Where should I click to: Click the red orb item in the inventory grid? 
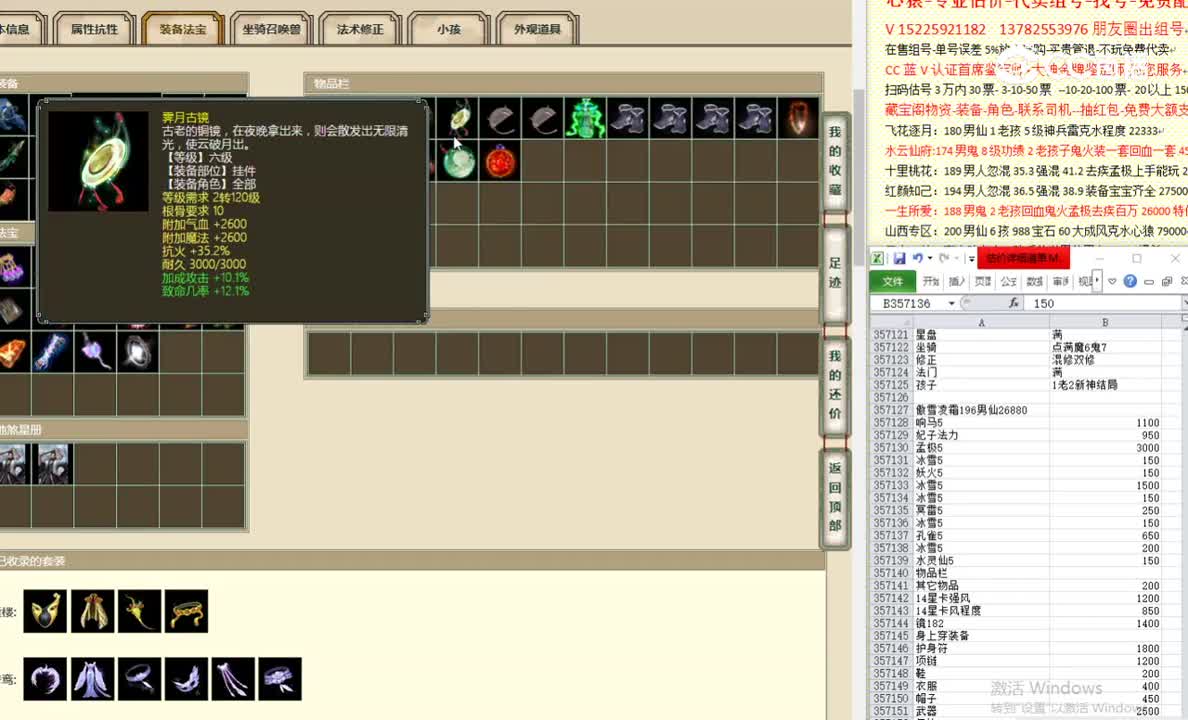(501, 162)
